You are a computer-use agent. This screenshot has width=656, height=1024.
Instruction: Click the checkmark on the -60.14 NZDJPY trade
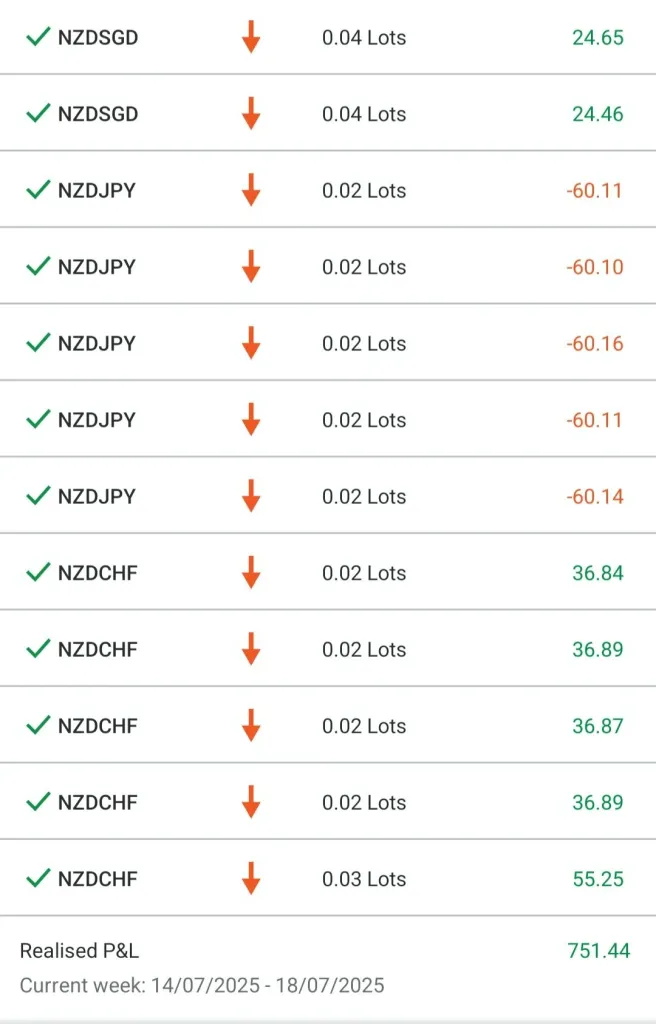[38, 496]
